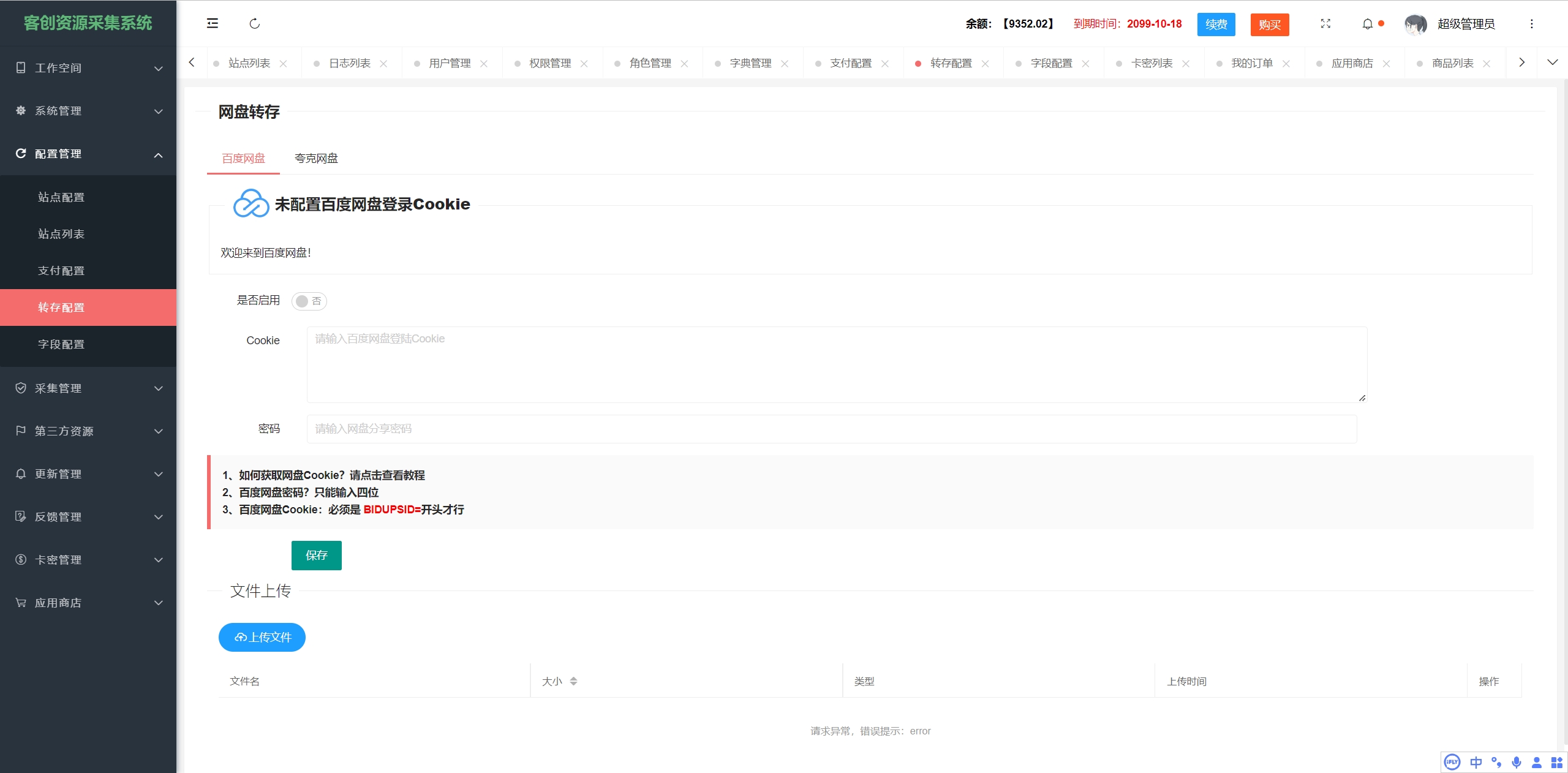
Task: Open 站点列表 in the sidebar submenu
Action: coord(88,234)
